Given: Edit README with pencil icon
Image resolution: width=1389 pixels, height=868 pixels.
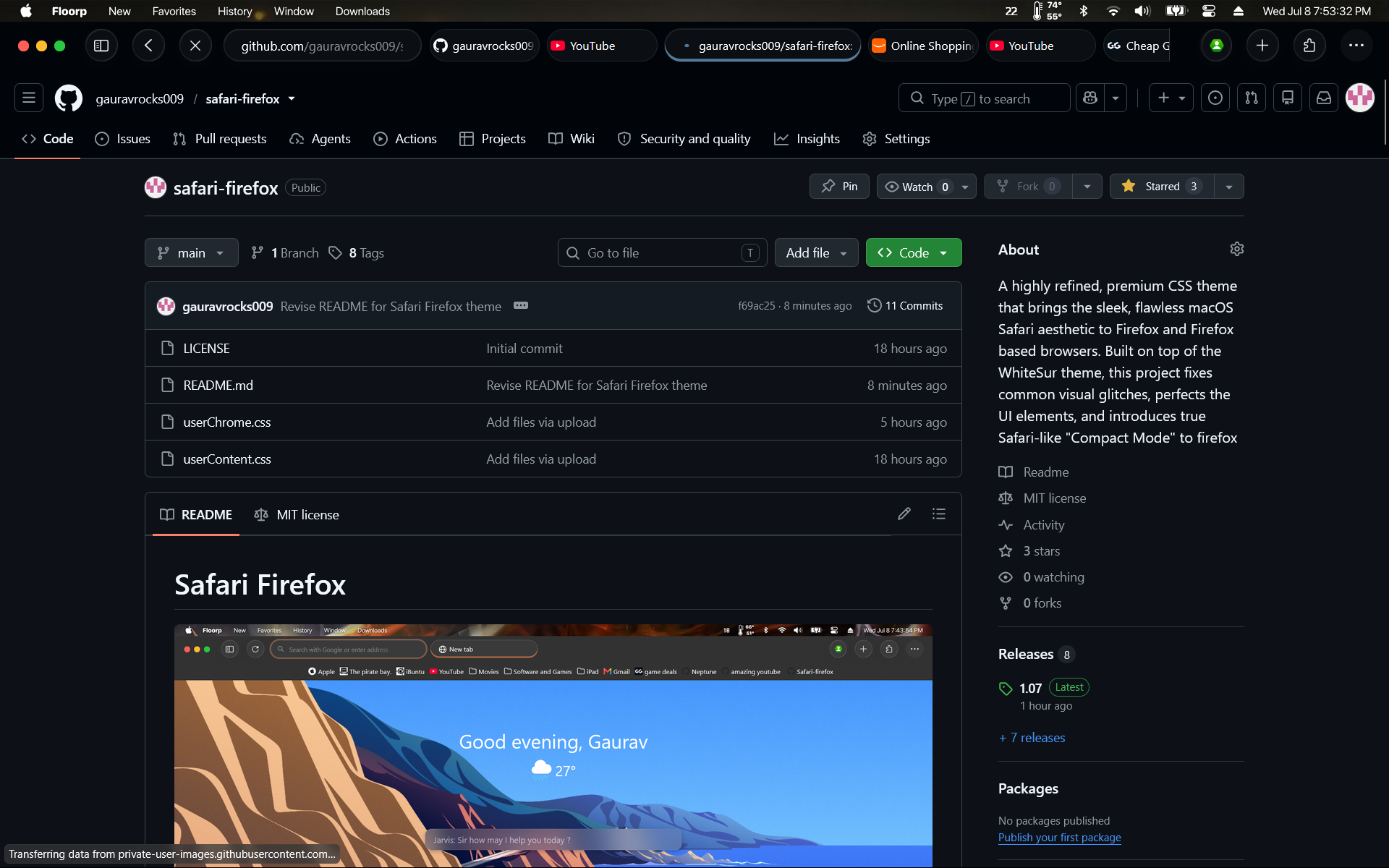Looking at the screenshot, I should click(904, 514).
